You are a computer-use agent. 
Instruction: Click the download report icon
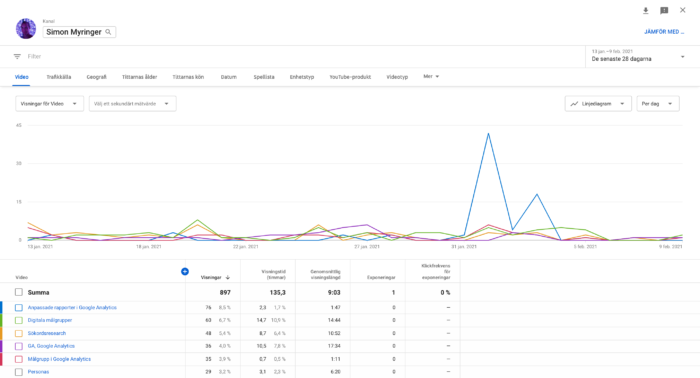(x=646, y=10)
